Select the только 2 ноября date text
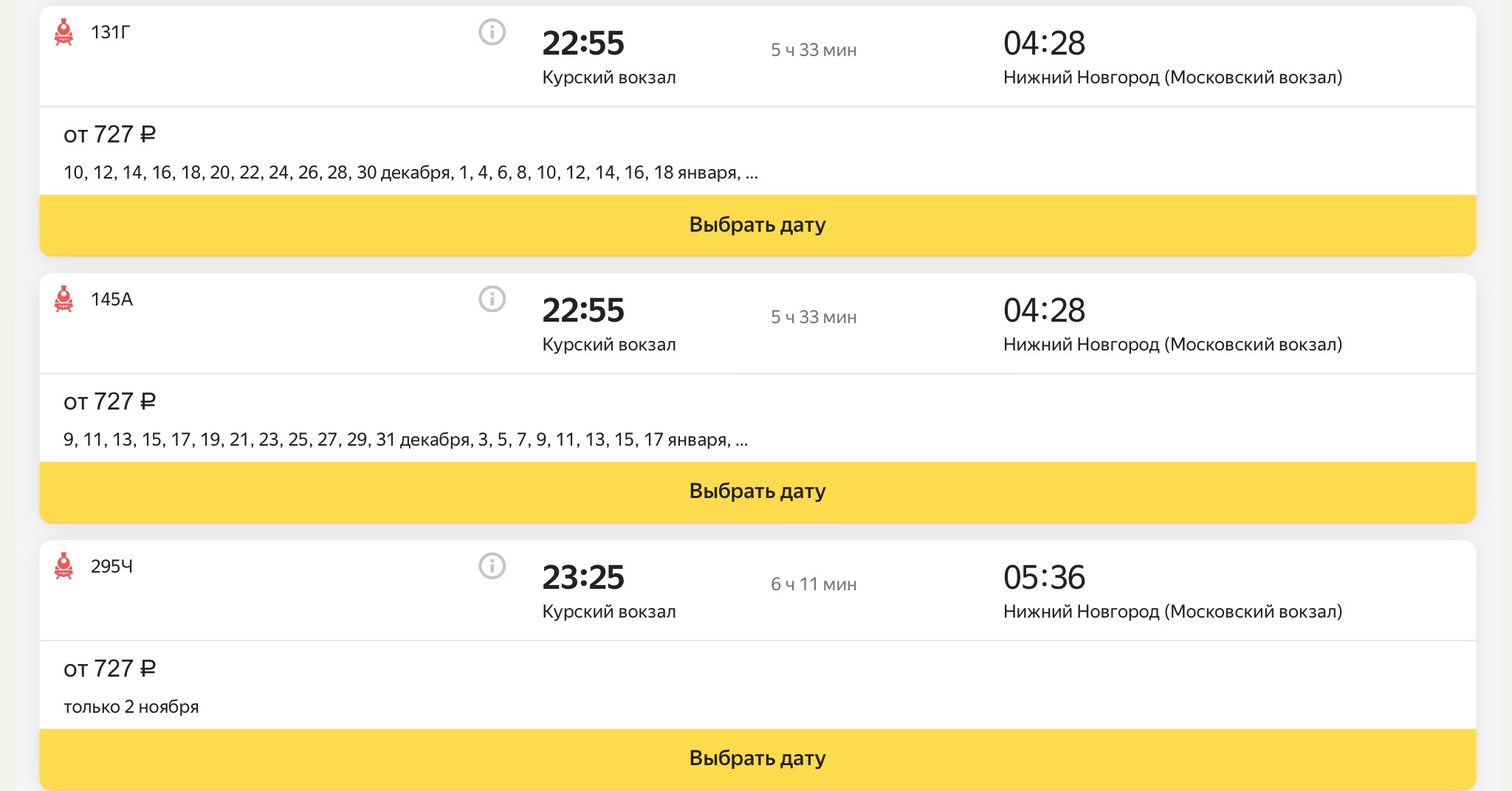The height and width of the screenshot is (791, 1512). 131,707
